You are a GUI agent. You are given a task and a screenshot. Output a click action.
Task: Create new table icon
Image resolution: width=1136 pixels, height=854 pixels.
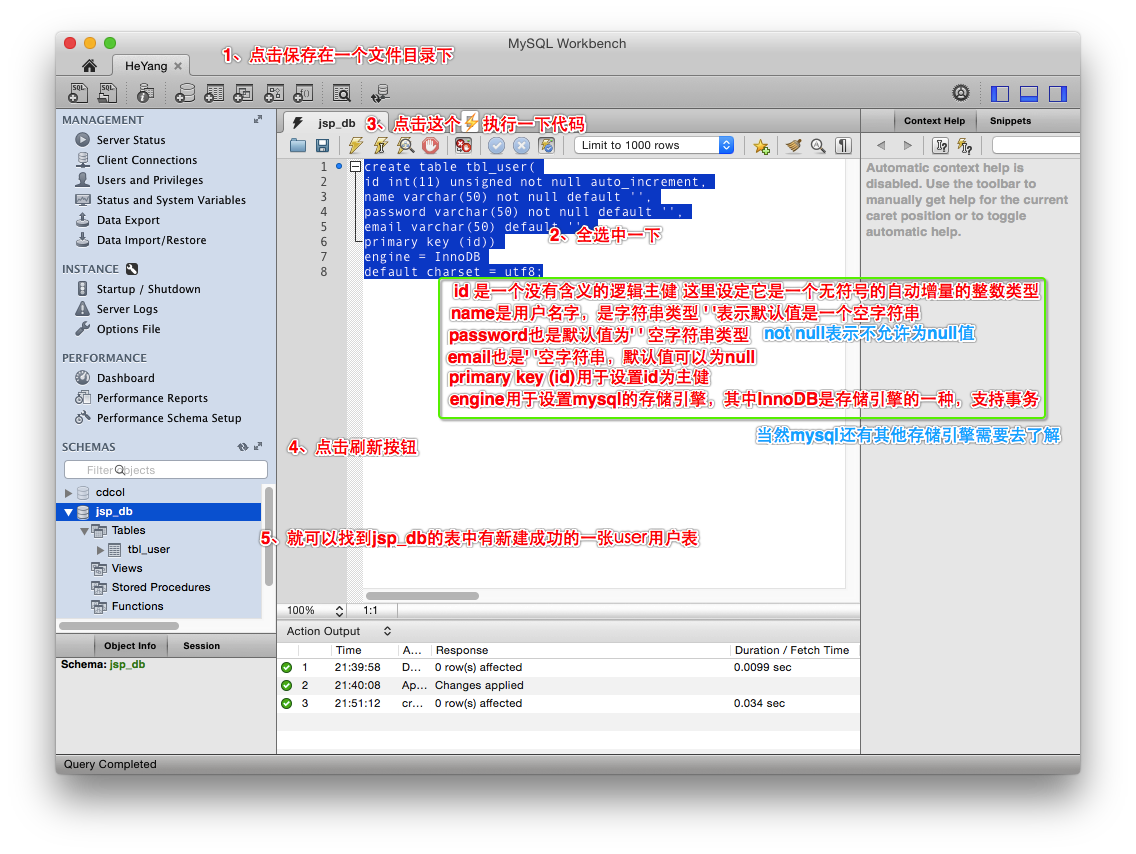[214, 93]
